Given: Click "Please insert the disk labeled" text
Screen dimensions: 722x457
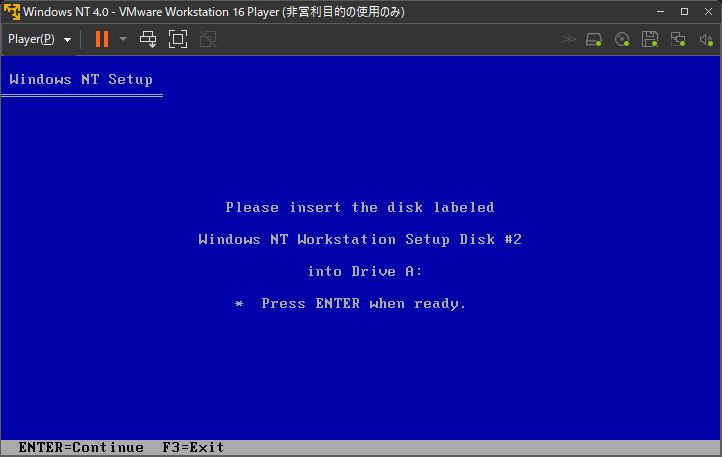Looking at the screenshot, I should (x=360, y=207).
